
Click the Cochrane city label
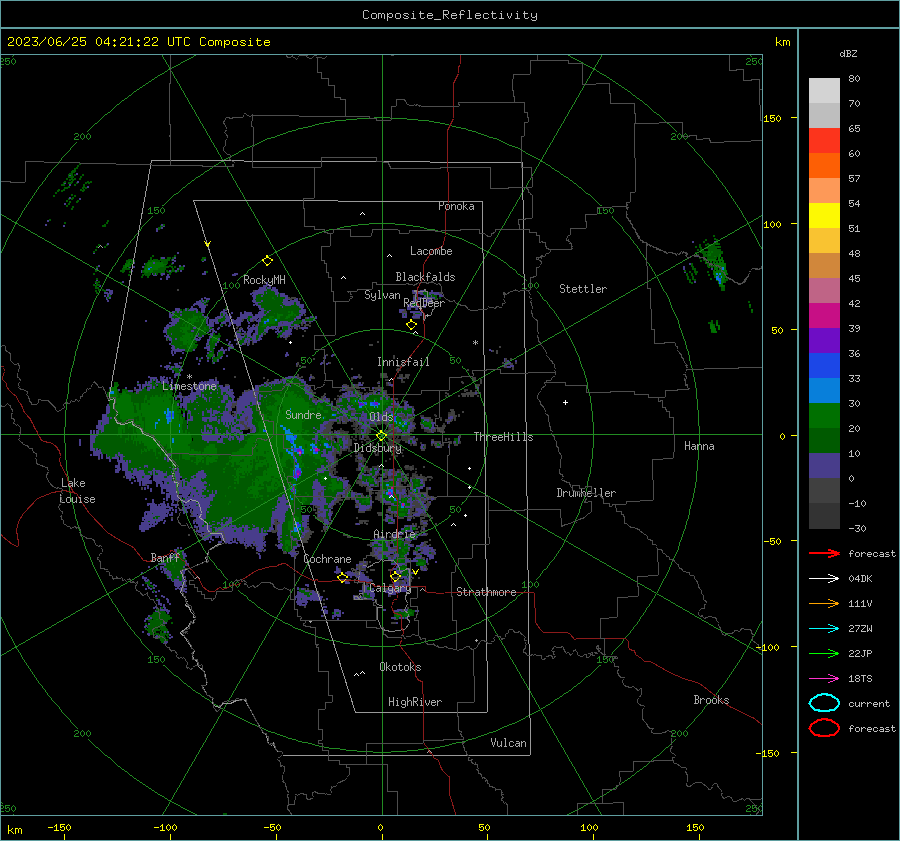coord(327,559)
